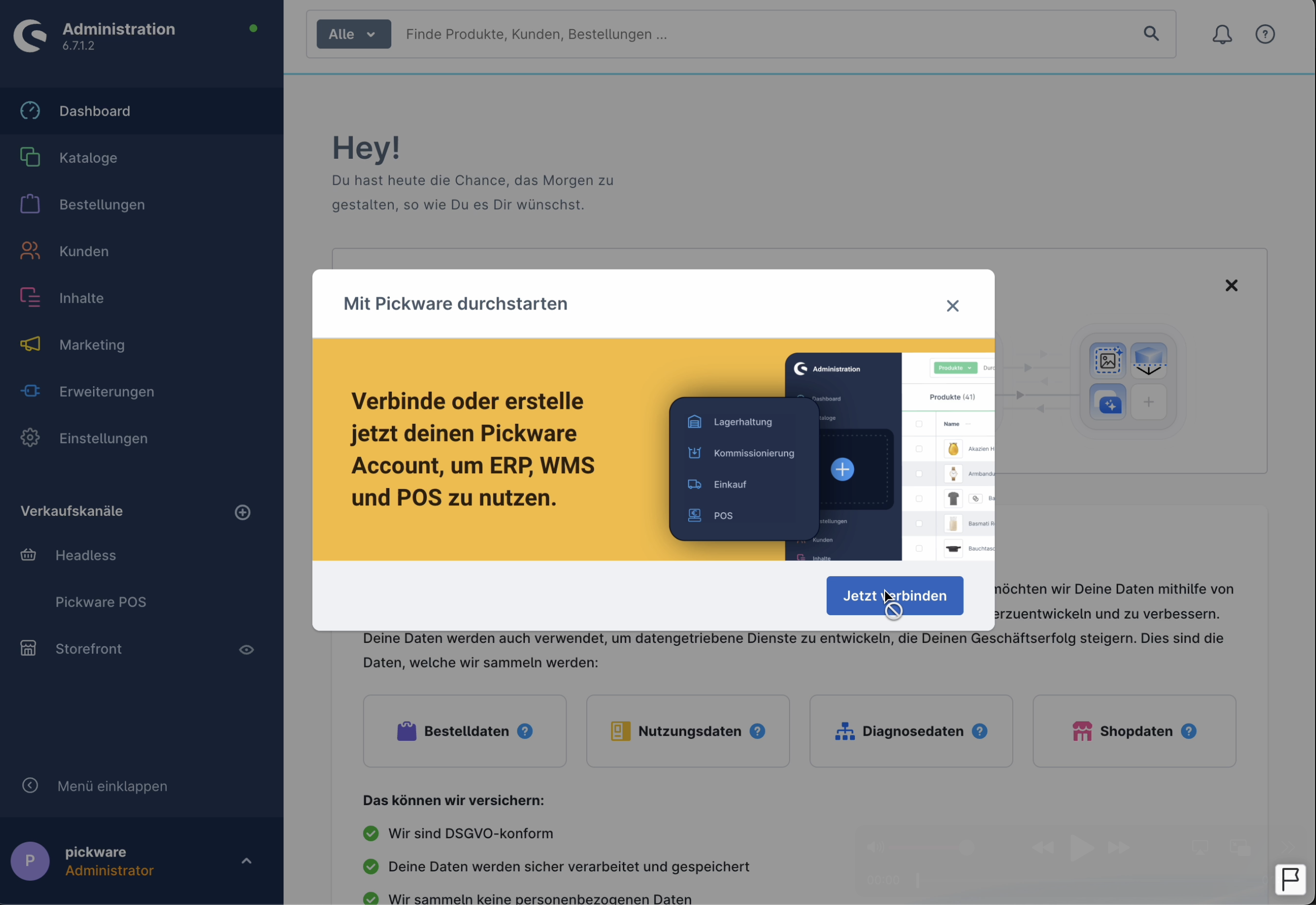
Task: Show help tooltip for Shopdaten
Action: coord(1188,731)
